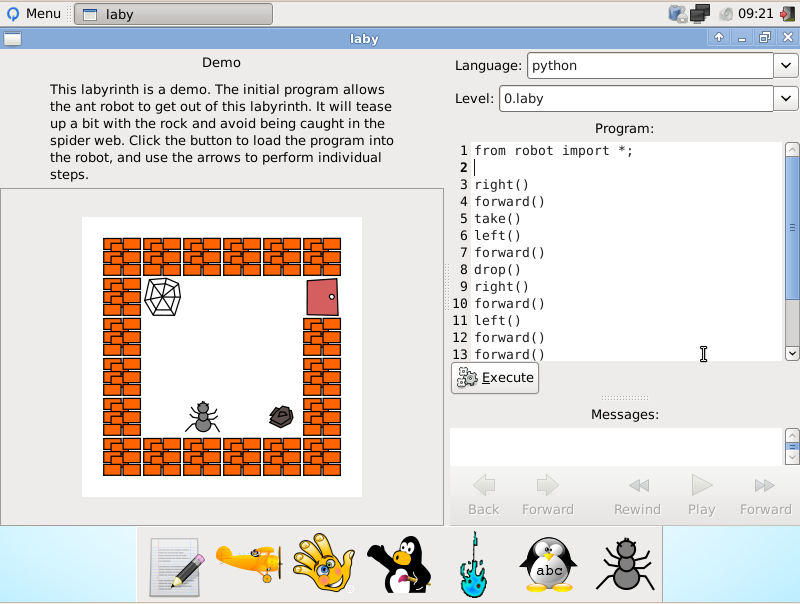This screenshot has width=800, height=604.
Task: Click line 1 'from robot import *;'
Action: (x=554, y=151)
